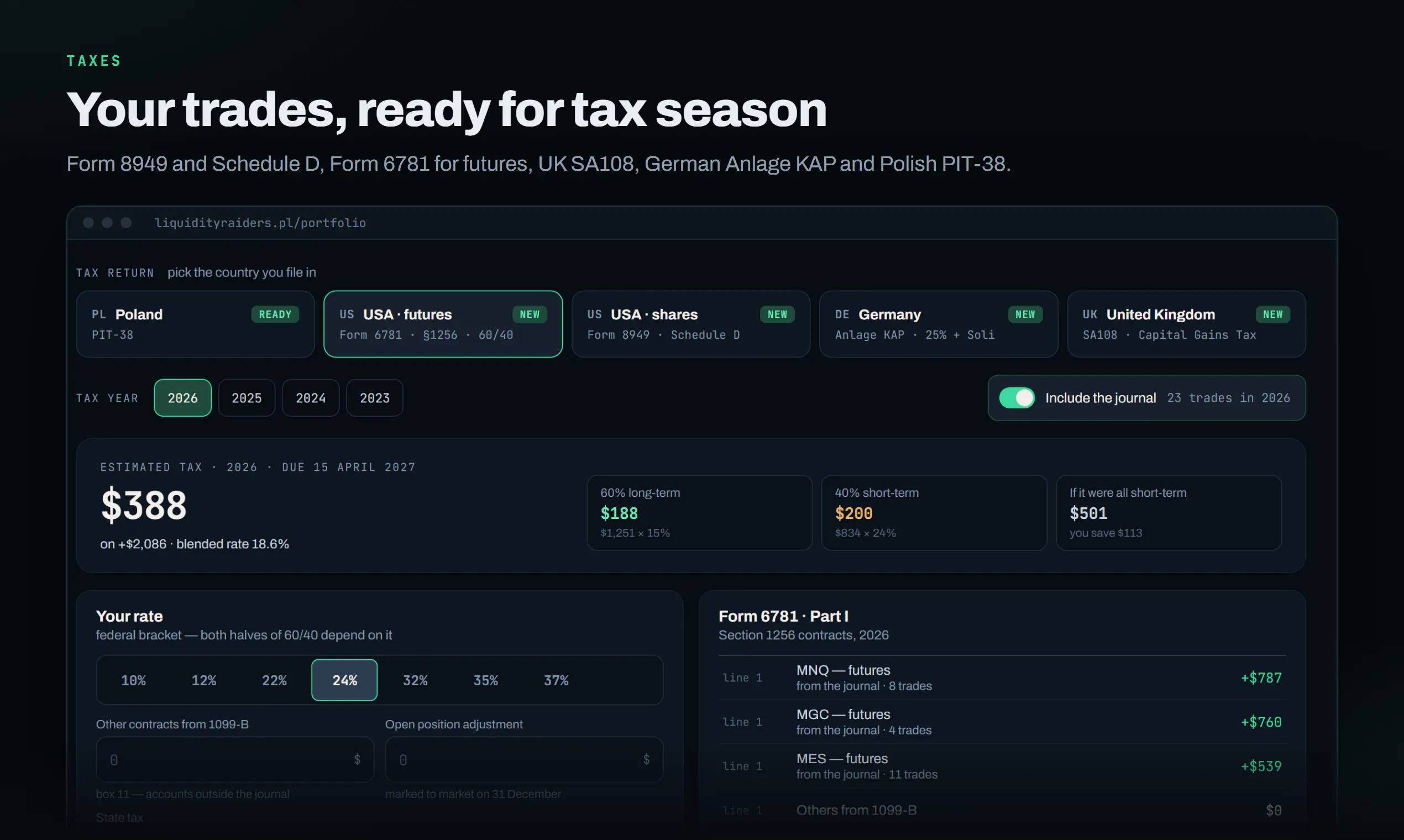Select tax year 2026

click(182, 398)
